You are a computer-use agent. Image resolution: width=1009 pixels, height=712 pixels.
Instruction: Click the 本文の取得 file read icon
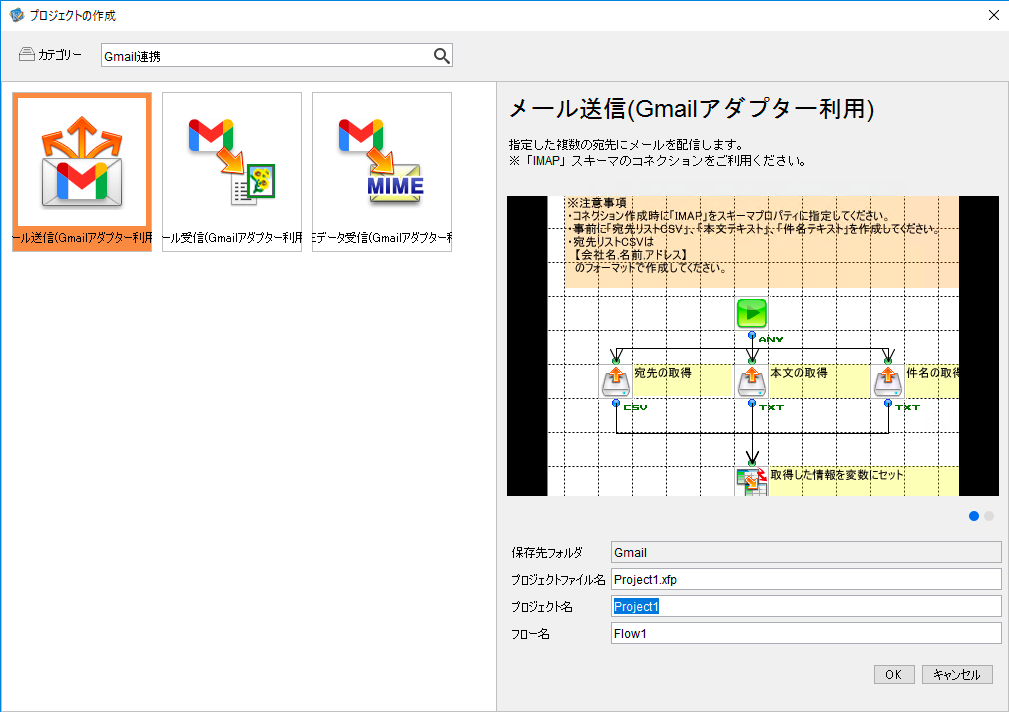pos(752,382)
